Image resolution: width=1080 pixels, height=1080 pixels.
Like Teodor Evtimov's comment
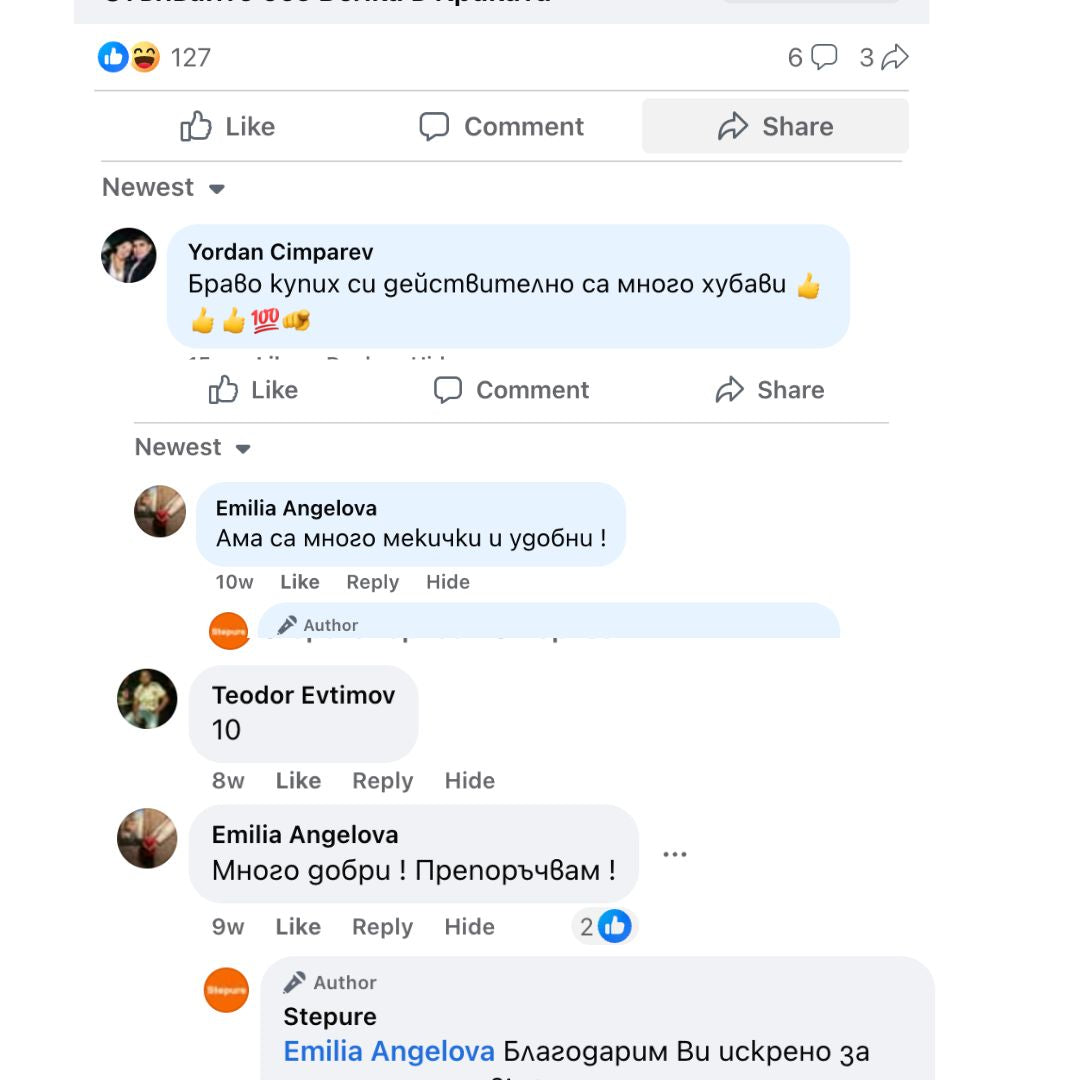pyautogui.click(x=297, y=780)
